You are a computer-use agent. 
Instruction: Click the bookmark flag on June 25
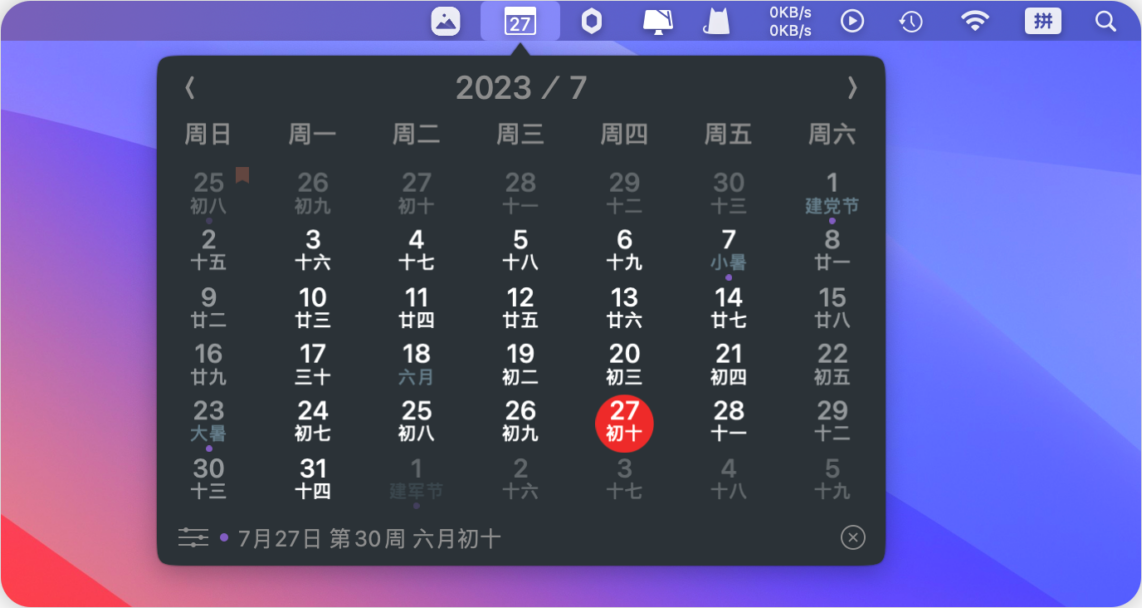coord(243,175)
